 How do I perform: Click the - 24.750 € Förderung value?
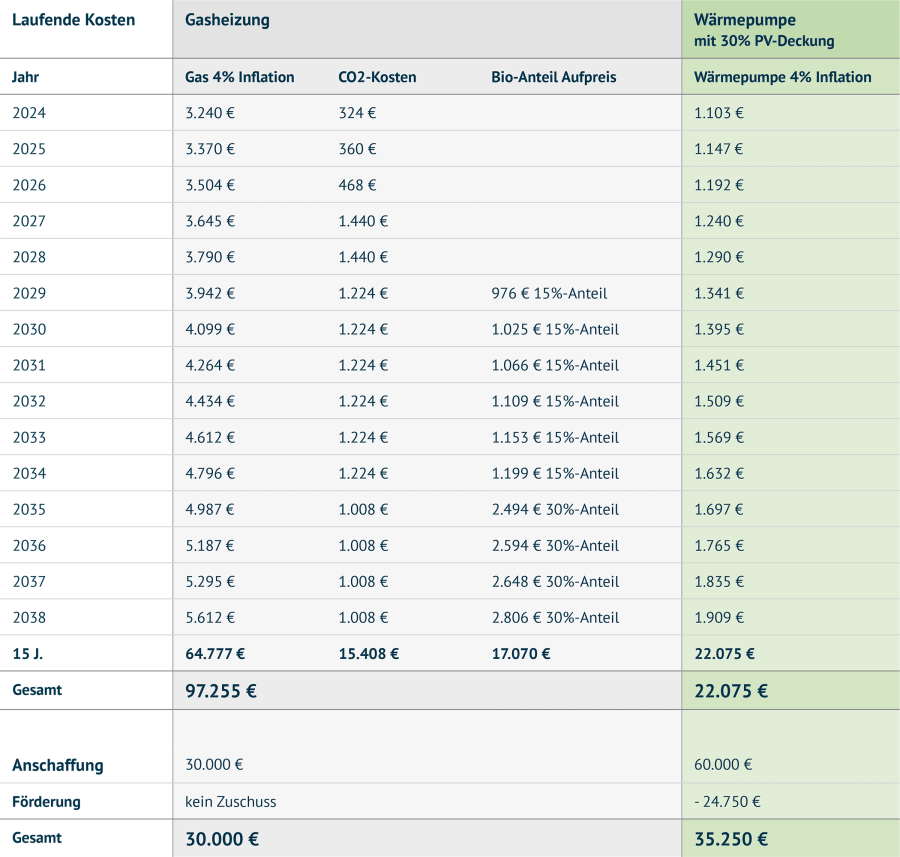[727, 801]
